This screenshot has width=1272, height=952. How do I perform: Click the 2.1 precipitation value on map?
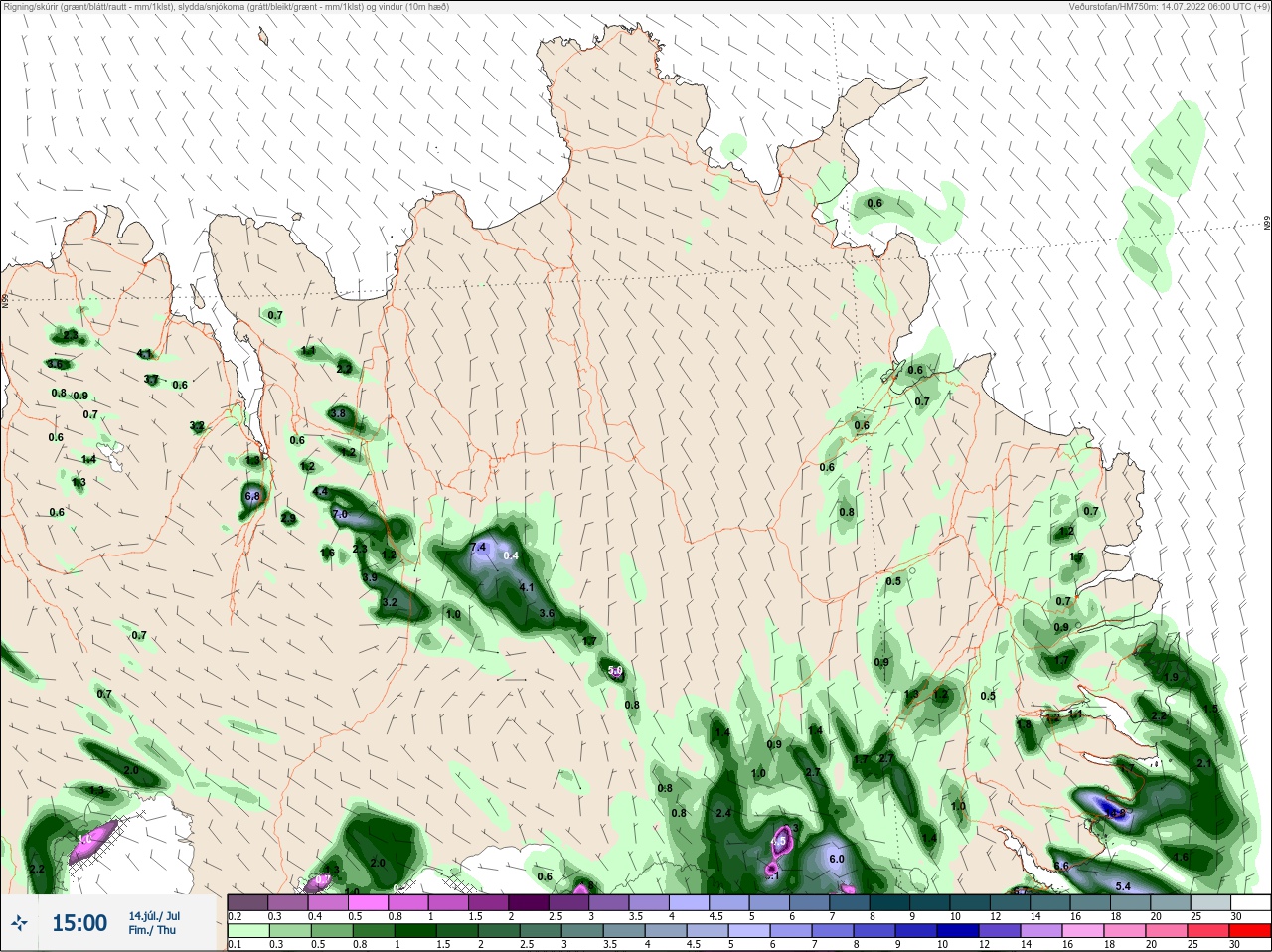pos(1204,763)
